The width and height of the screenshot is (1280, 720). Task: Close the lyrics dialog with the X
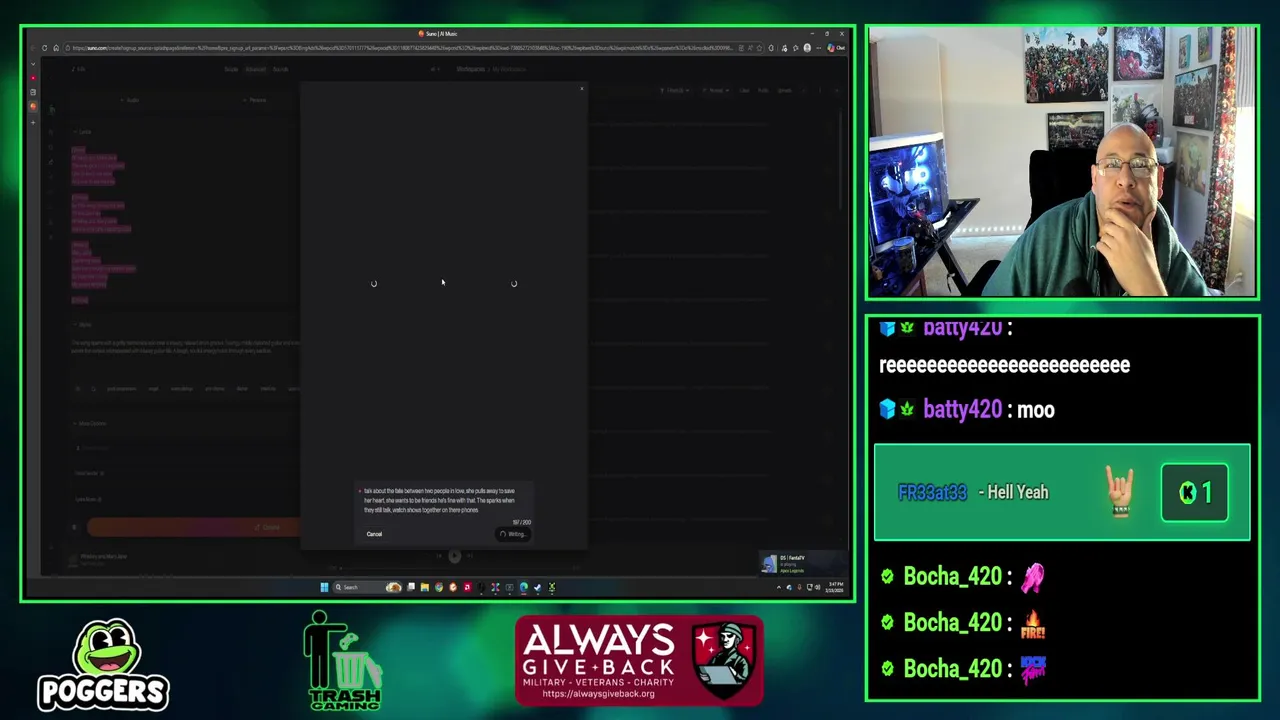pos(582,89)
